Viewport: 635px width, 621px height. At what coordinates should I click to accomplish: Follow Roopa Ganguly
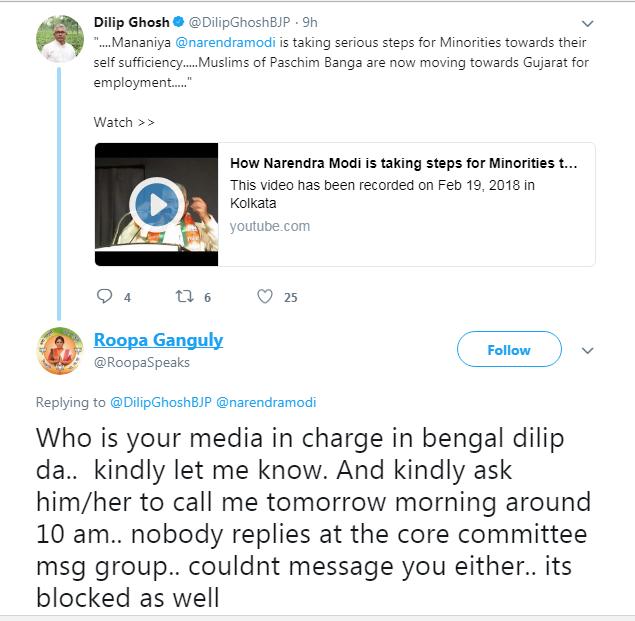tap(508, 350)
